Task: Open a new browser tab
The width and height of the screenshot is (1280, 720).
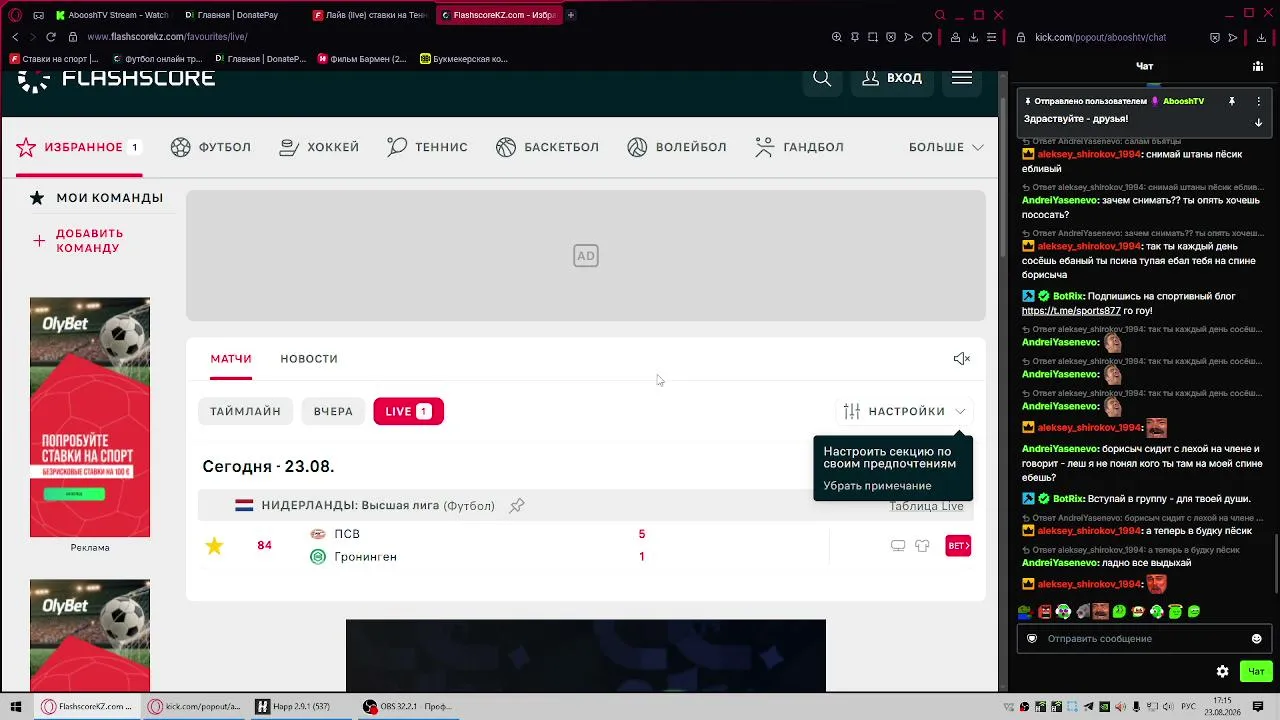Action: 571,15
